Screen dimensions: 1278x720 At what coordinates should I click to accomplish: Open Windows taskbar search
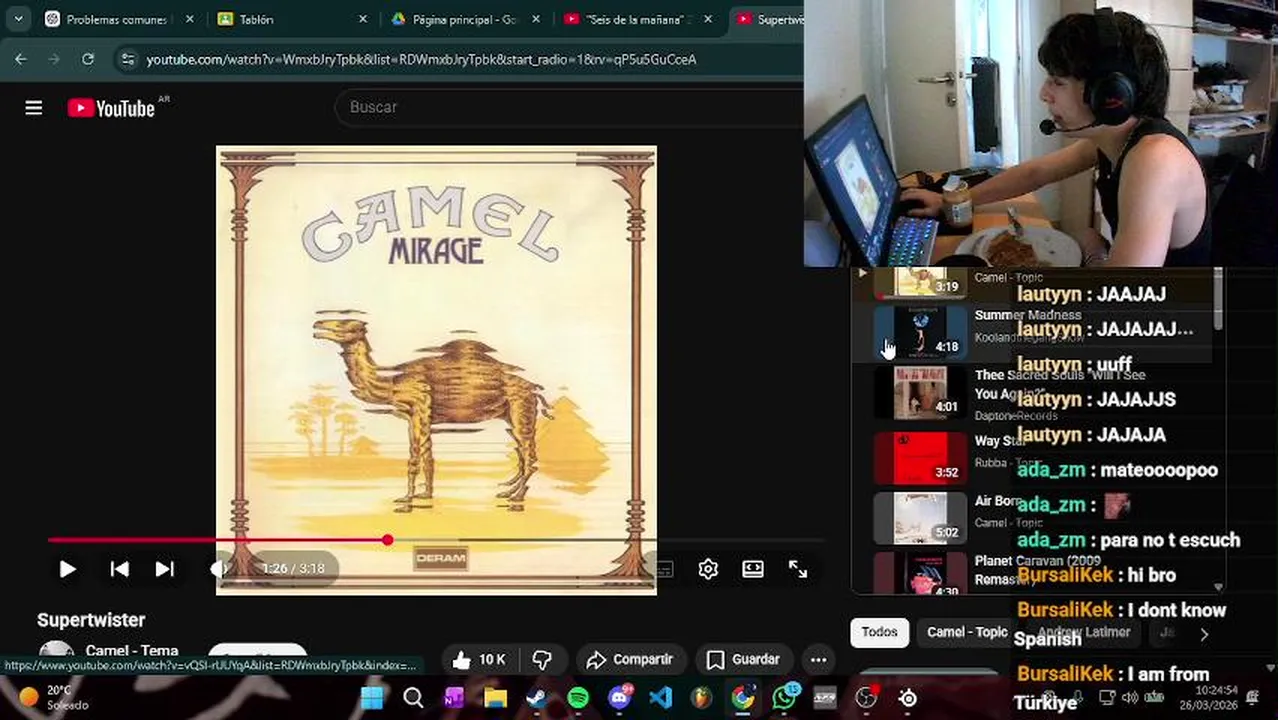[413, 697]
